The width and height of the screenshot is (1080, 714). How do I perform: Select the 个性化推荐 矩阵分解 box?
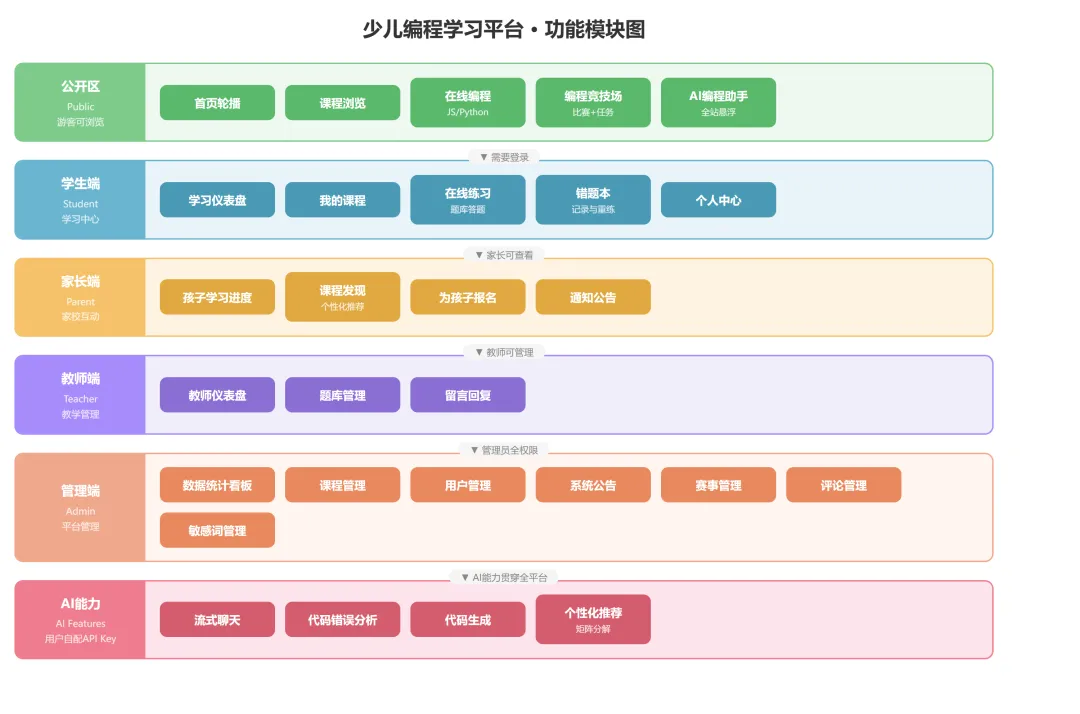593,620
